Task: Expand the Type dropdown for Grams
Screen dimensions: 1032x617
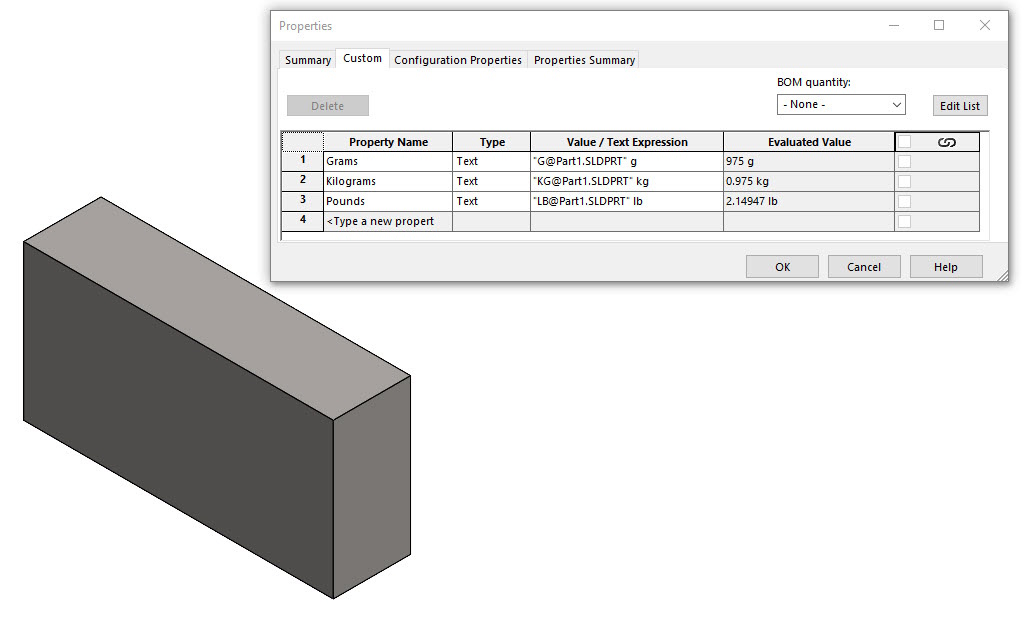Action: [x=489, y=160]
